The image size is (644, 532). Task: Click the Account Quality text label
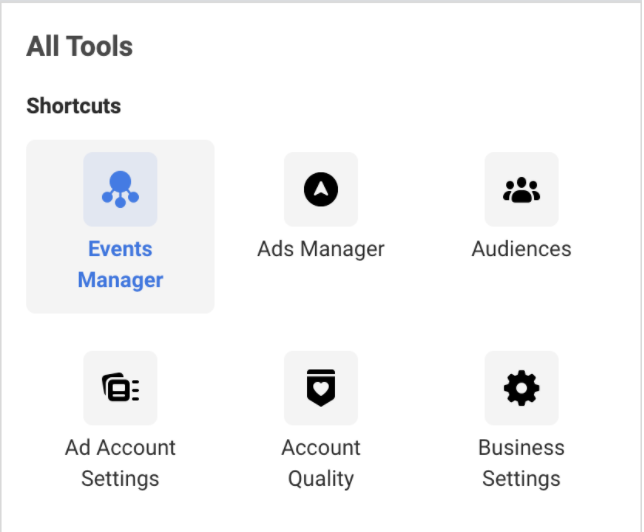click(321, 463)
